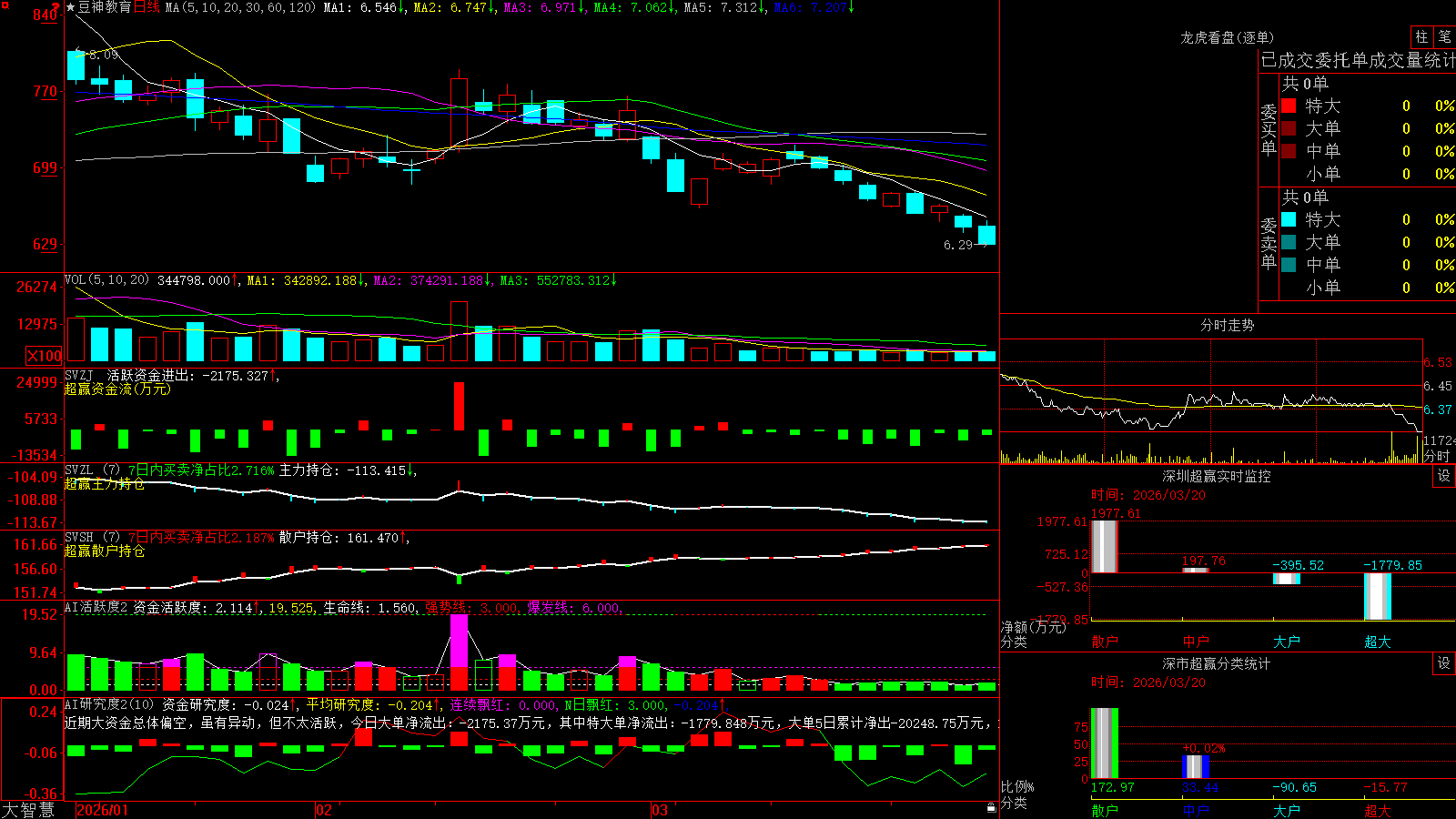1456x819 pixels.
Task: Click the 2026/01 date marker on timeline
Action: pos(103,810)
